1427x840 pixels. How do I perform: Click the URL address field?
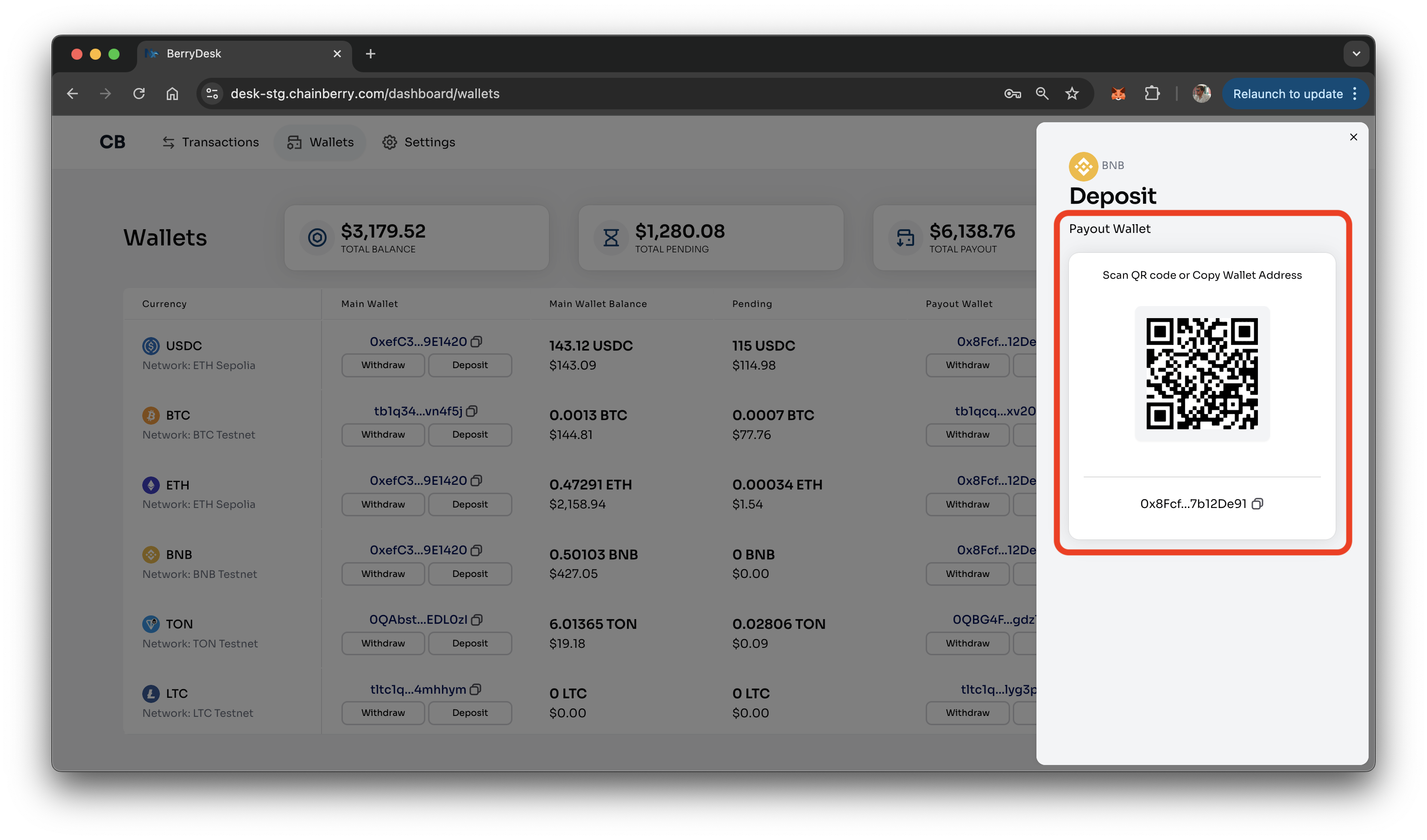566,94
